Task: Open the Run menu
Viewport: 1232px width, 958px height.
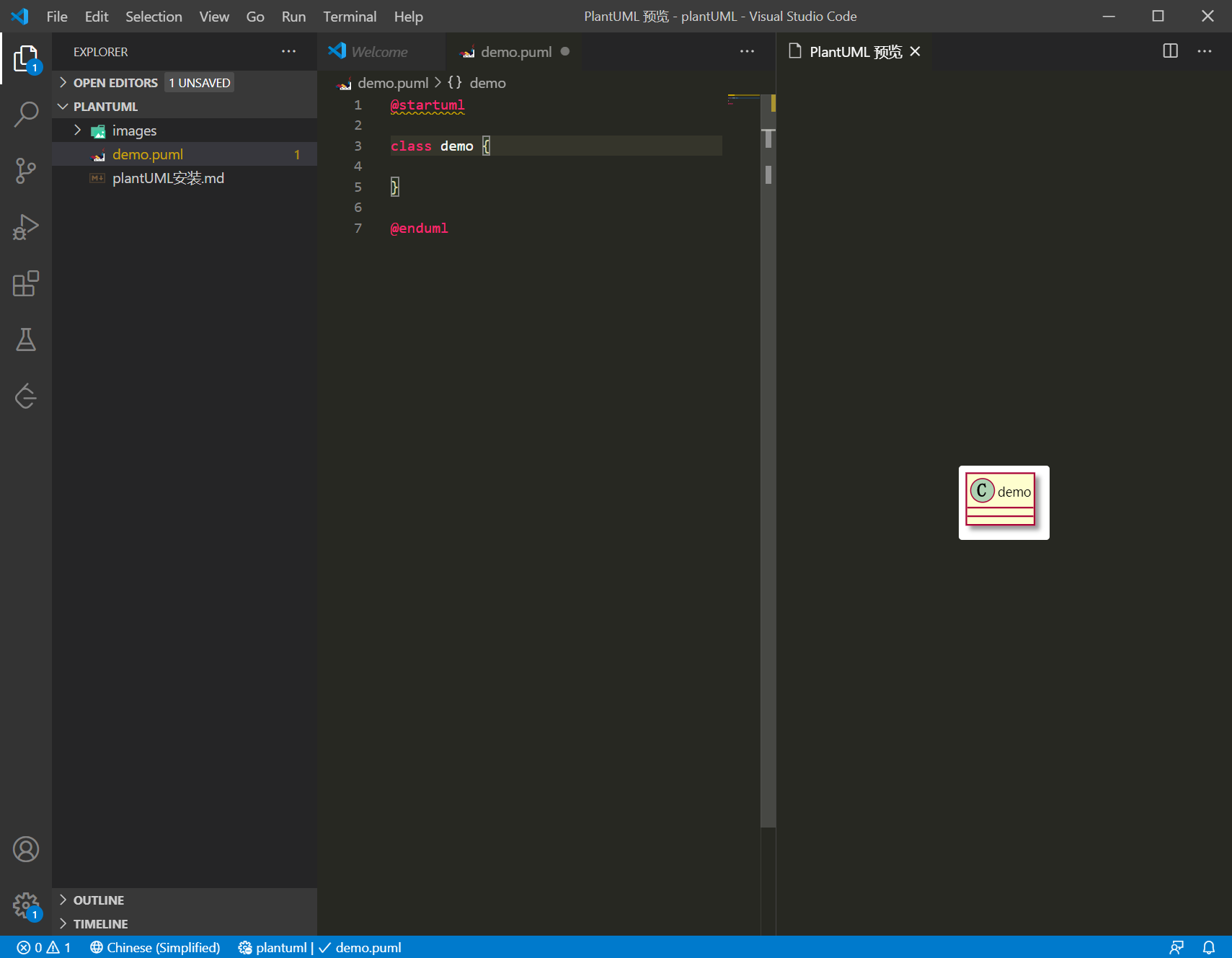Action: (293, 16)
